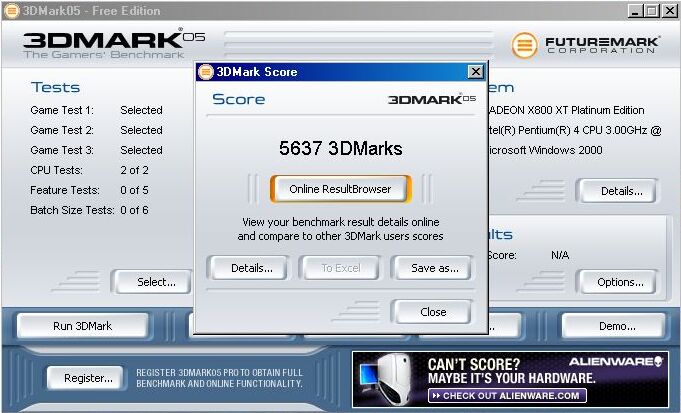Click the 5637 3DMarks score text
681x413 pixels.
340,149
